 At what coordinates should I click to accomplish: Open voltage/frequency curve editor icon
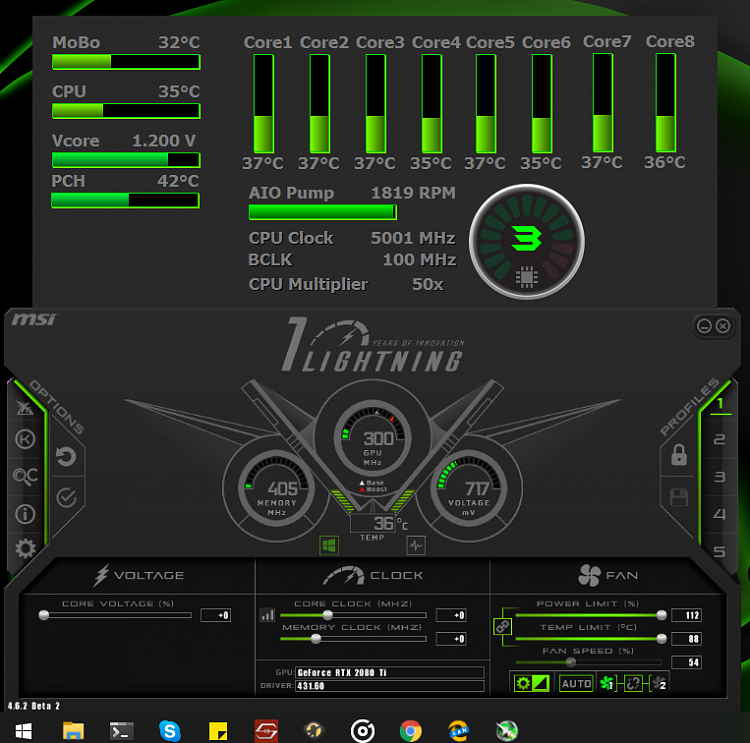click(x=267, y=615)
